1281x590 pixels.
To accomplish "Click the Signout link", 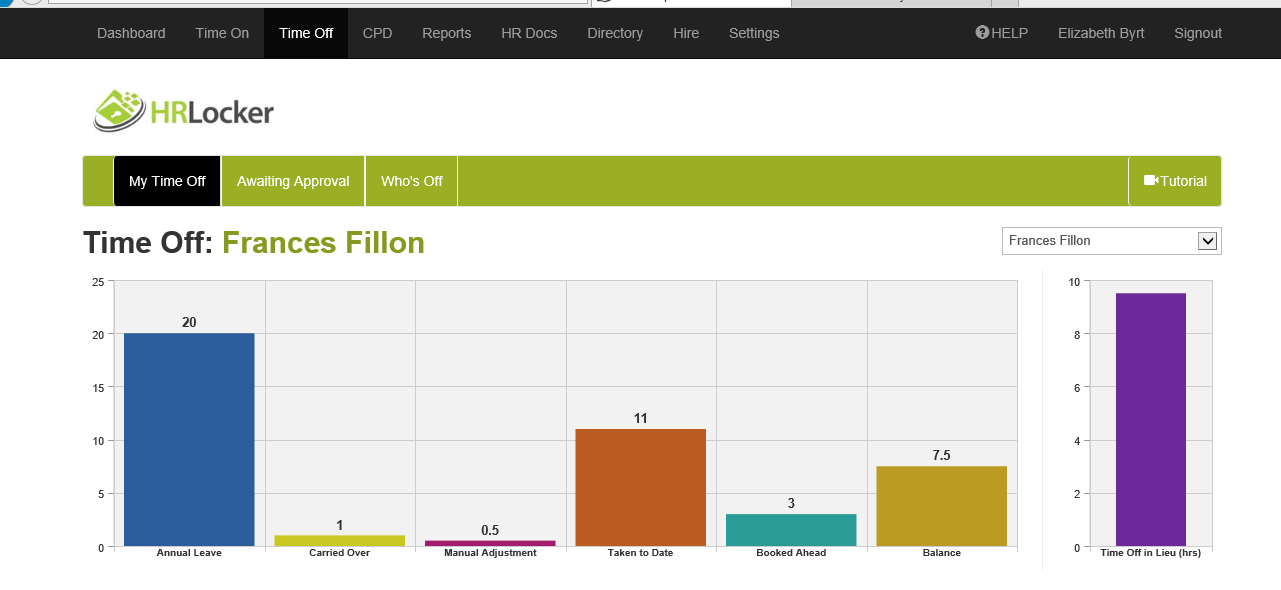I will [1198, 33].
